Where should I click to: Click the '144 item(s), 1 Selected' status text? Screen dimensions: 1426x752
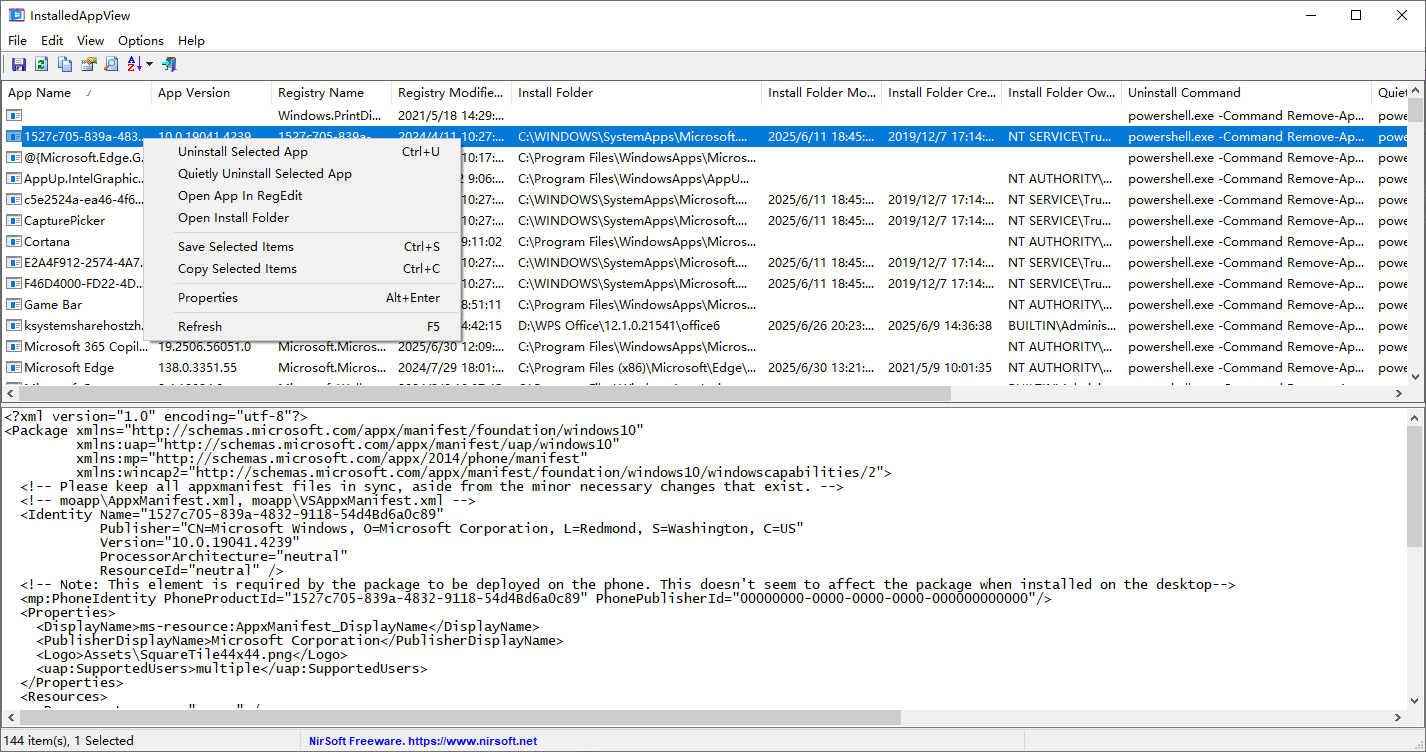(70, 741)
